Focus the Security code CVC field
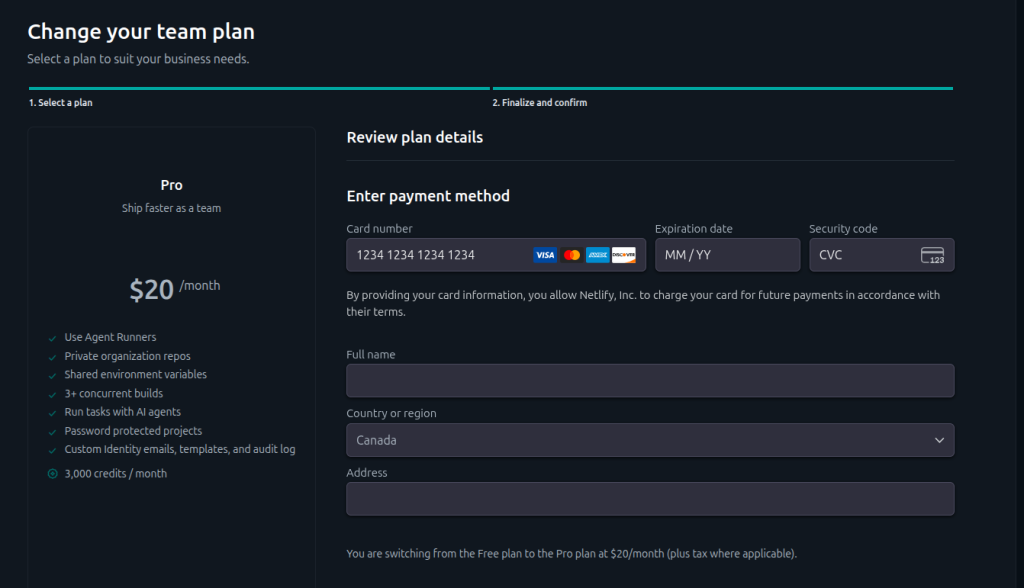1024x588 pixels. (x=882, y=255)
